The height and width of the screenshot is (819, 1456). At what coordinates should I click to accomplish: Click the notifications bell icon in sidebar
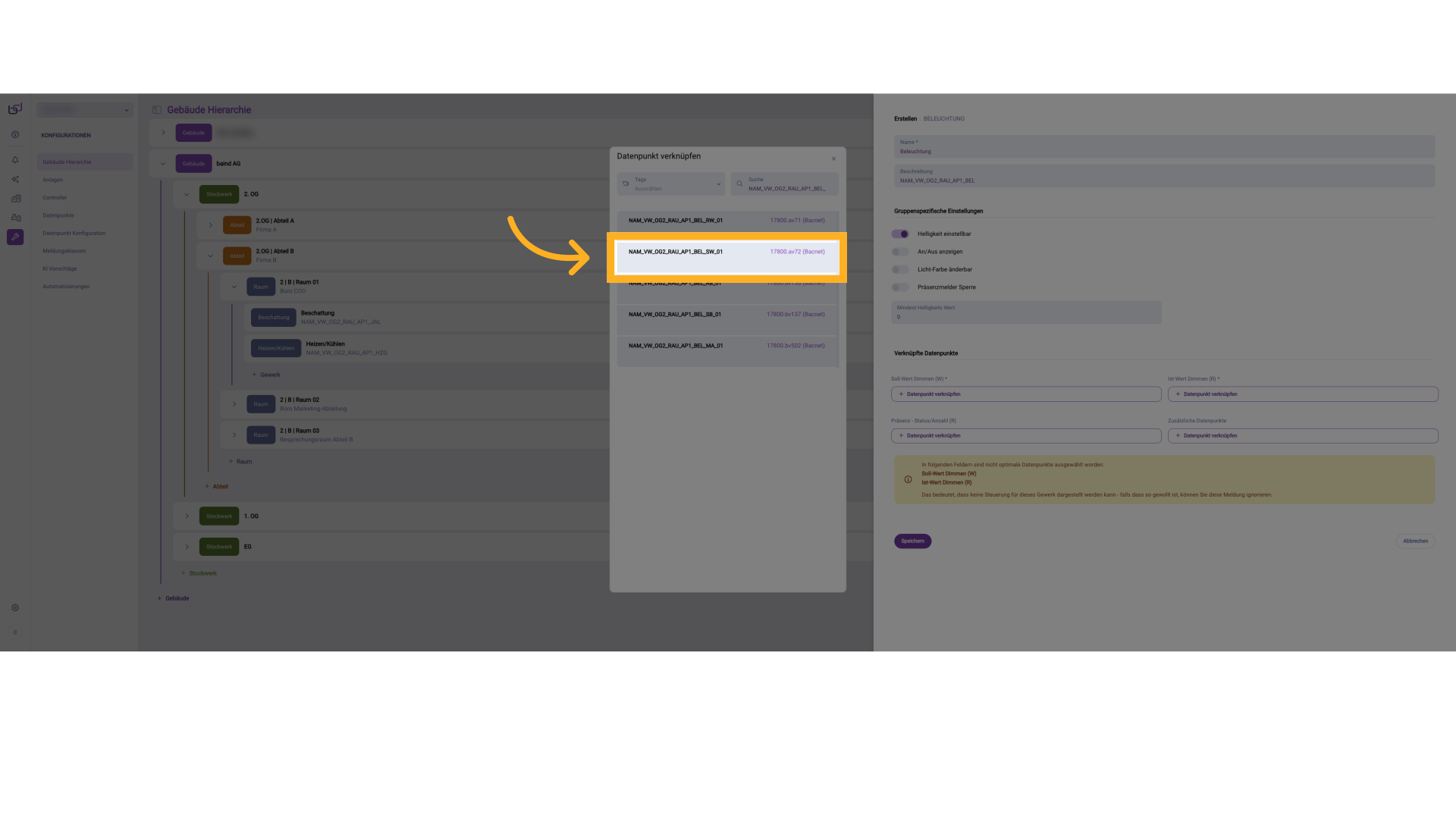coord(15,160)
